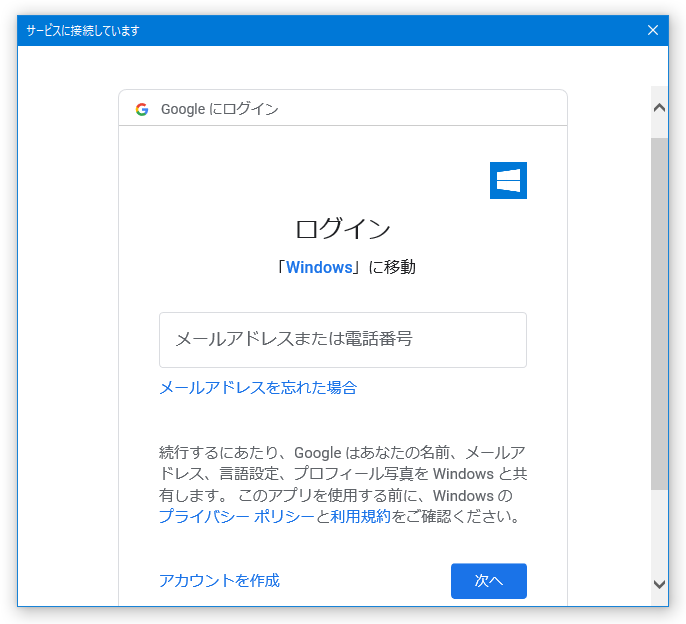
Task: Focus the email or phone number field
Action: click(343, 340)
